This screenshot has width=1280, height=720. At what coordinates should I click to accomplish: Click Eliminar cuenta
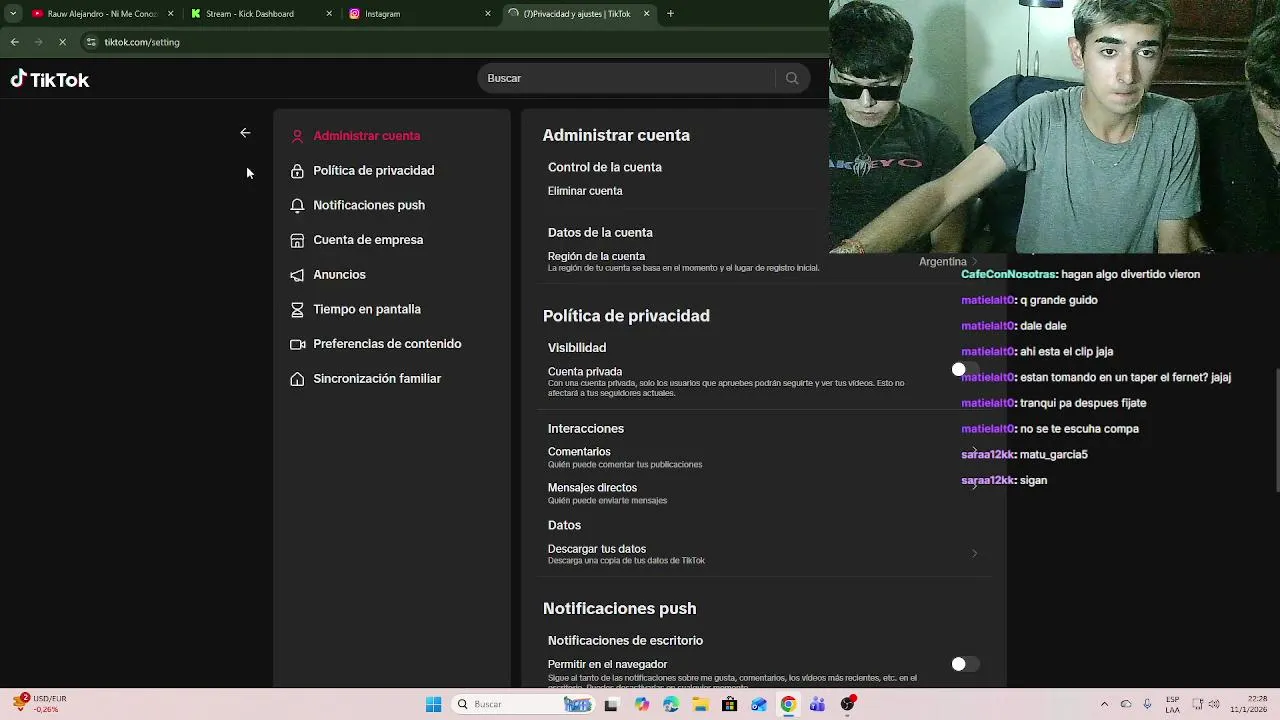(585, 191)
